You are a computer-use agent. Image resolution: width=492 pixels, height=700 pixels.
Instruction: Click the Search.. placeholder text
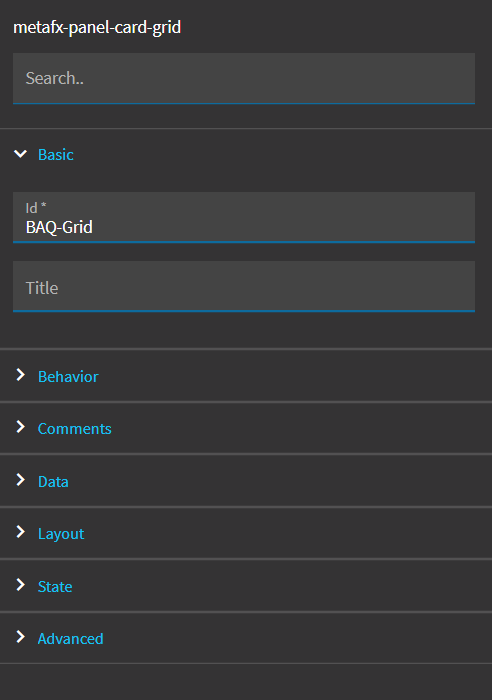click(x=54, y=78)
